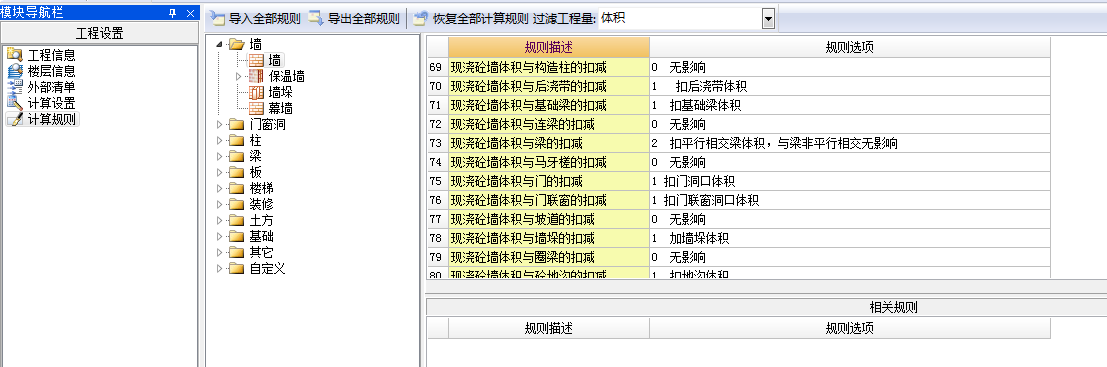Select 工程信息 in navigation list
1107x367 pixels.
pos(52,55)
